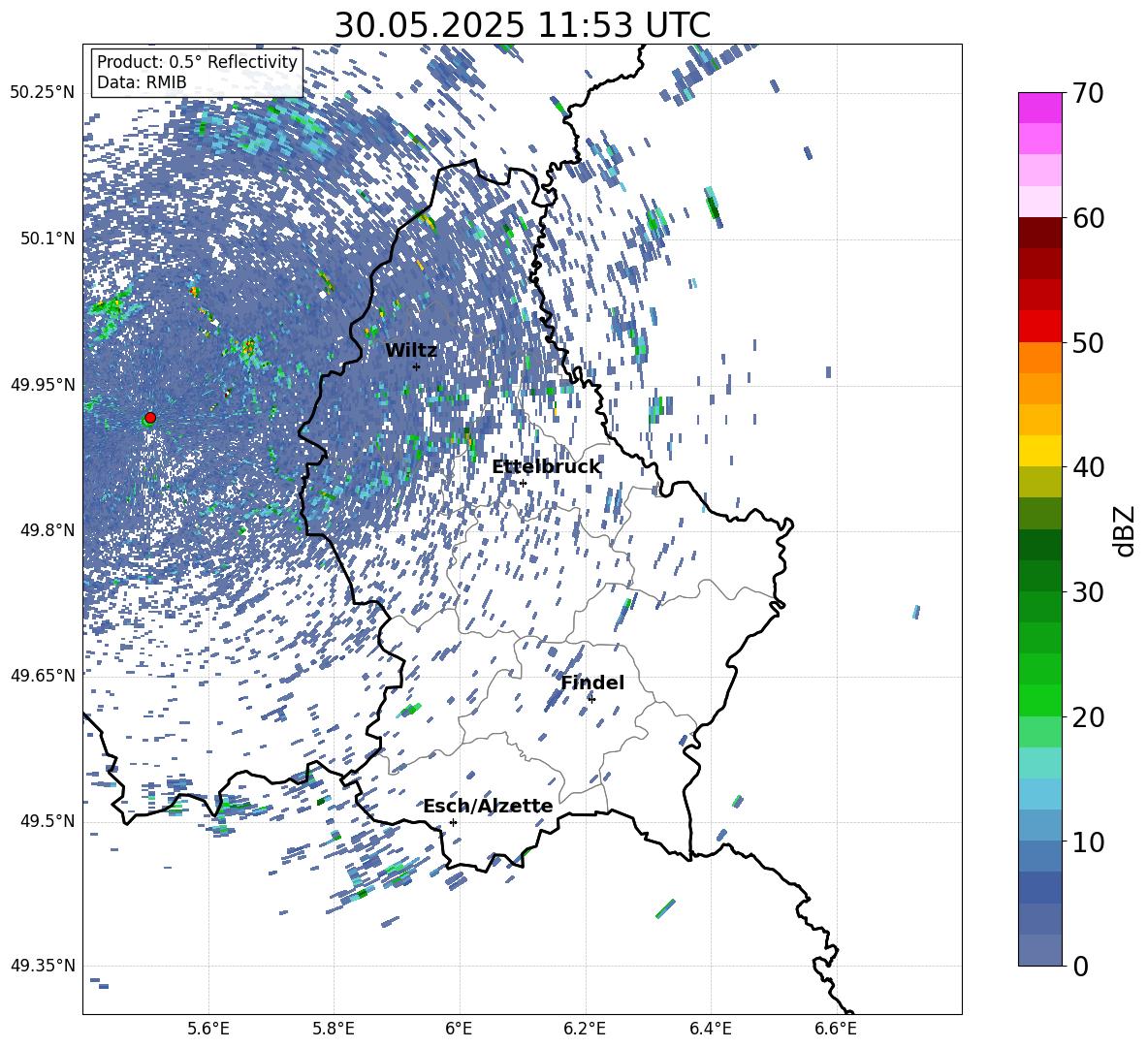Click the Esch/Alzette city label
Screen dimensions: 1148x1048
[x=488, y=807]
